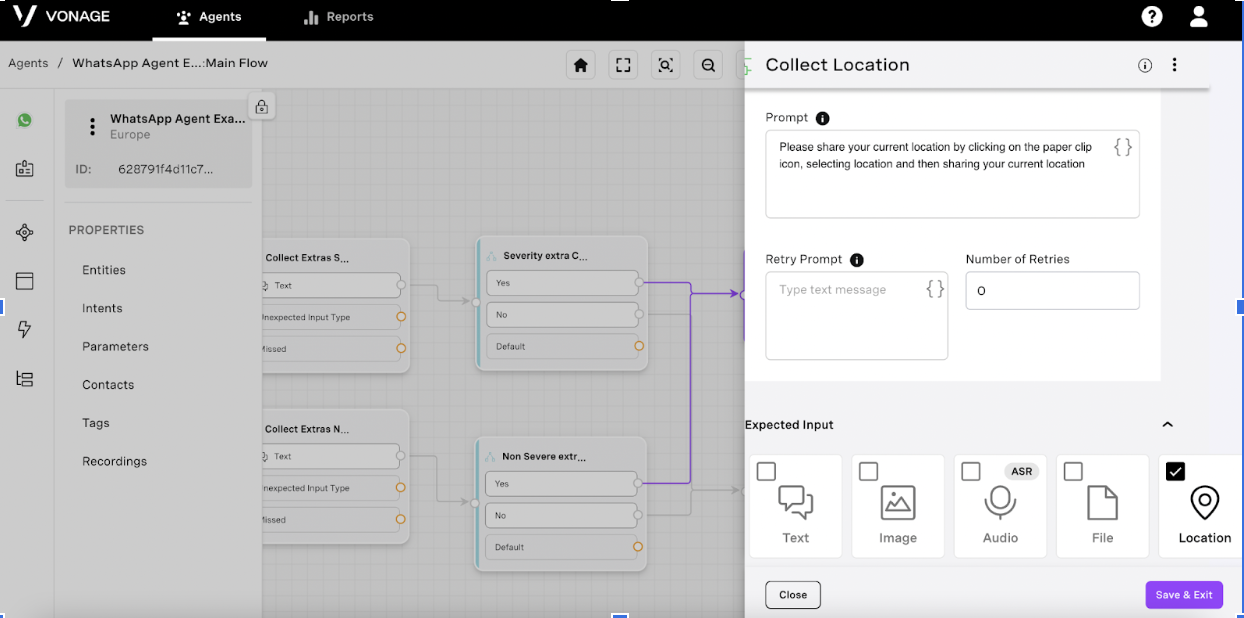Select Yes output of Non Severe node
Image resolution: width=1244 pixels, height=618 pixels.
(560, 484)
